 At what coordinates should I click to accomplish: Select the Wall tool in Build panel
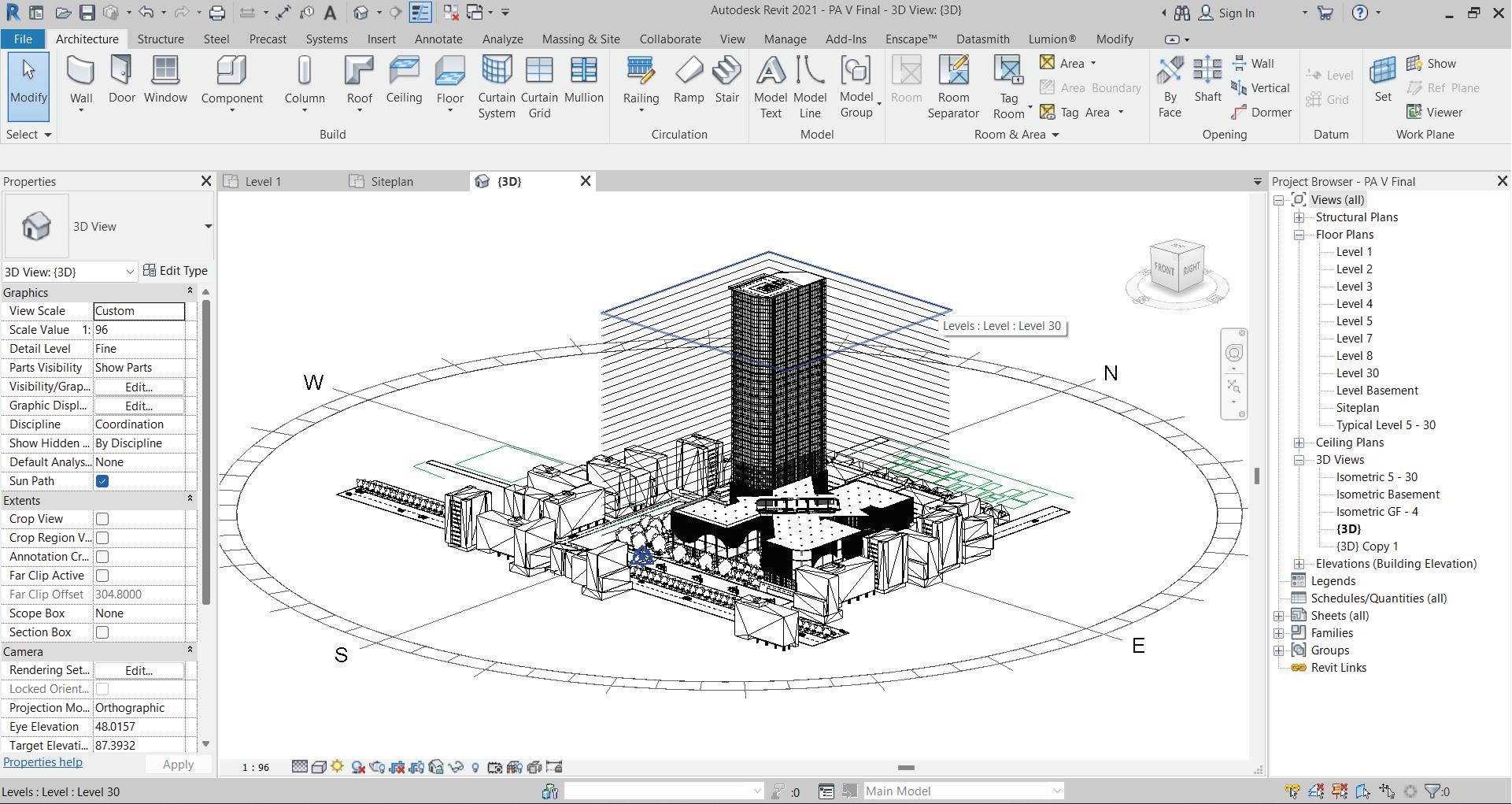(x=81, y=80)
